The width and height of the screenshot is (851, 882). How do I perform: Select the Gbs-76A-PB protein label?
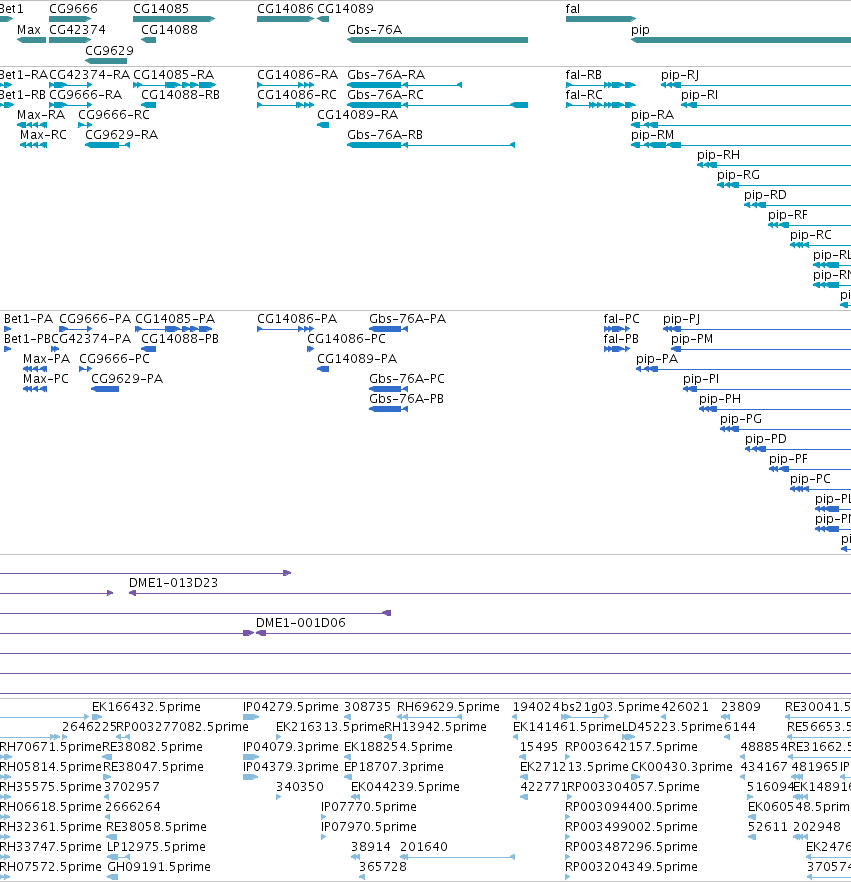pos(406,399)
